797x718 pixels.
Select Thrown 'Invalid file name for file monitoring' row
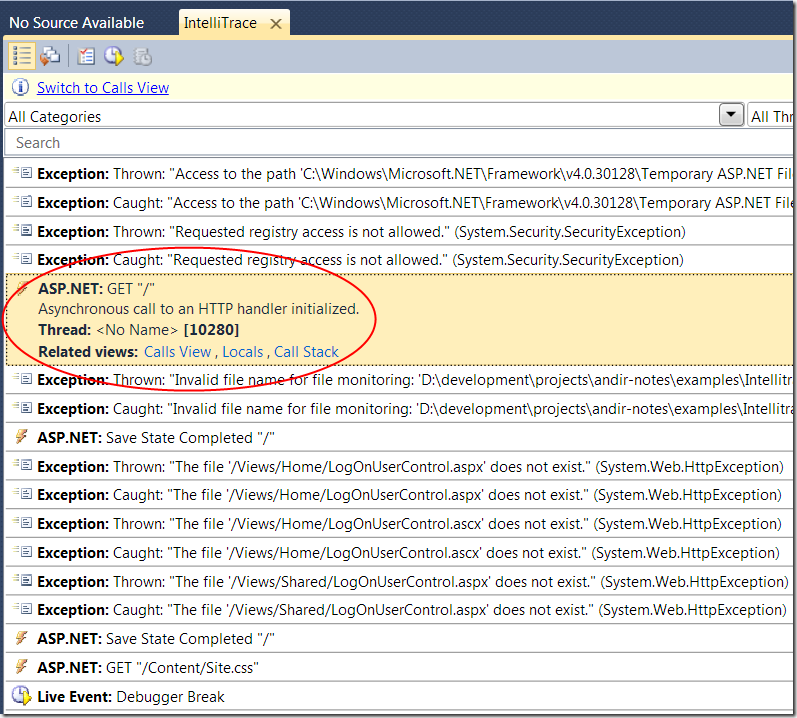click(x=399, y=380)
